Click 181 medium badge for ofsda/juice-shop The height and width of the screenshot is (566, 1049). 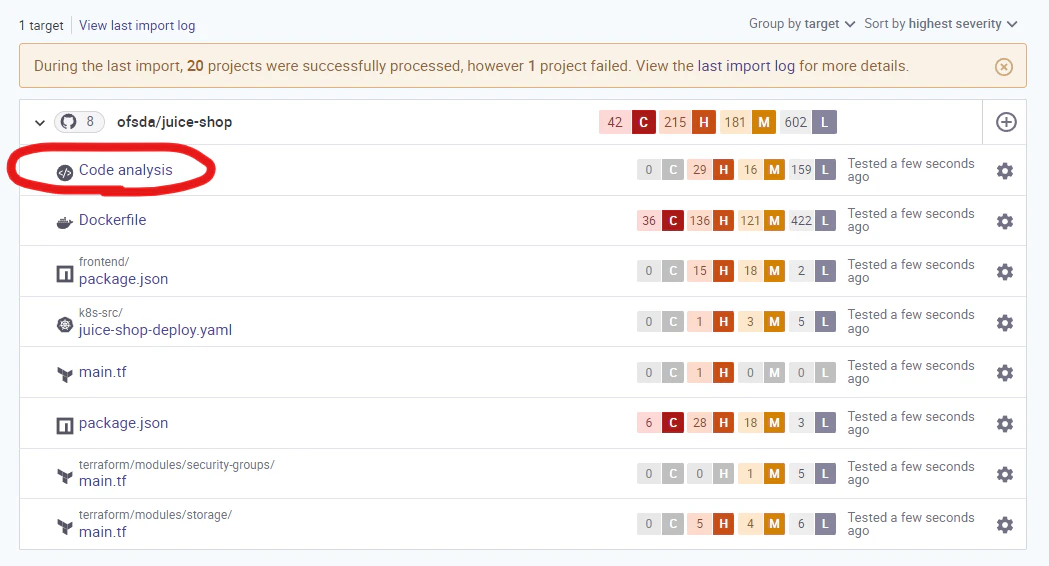[747, 122]
